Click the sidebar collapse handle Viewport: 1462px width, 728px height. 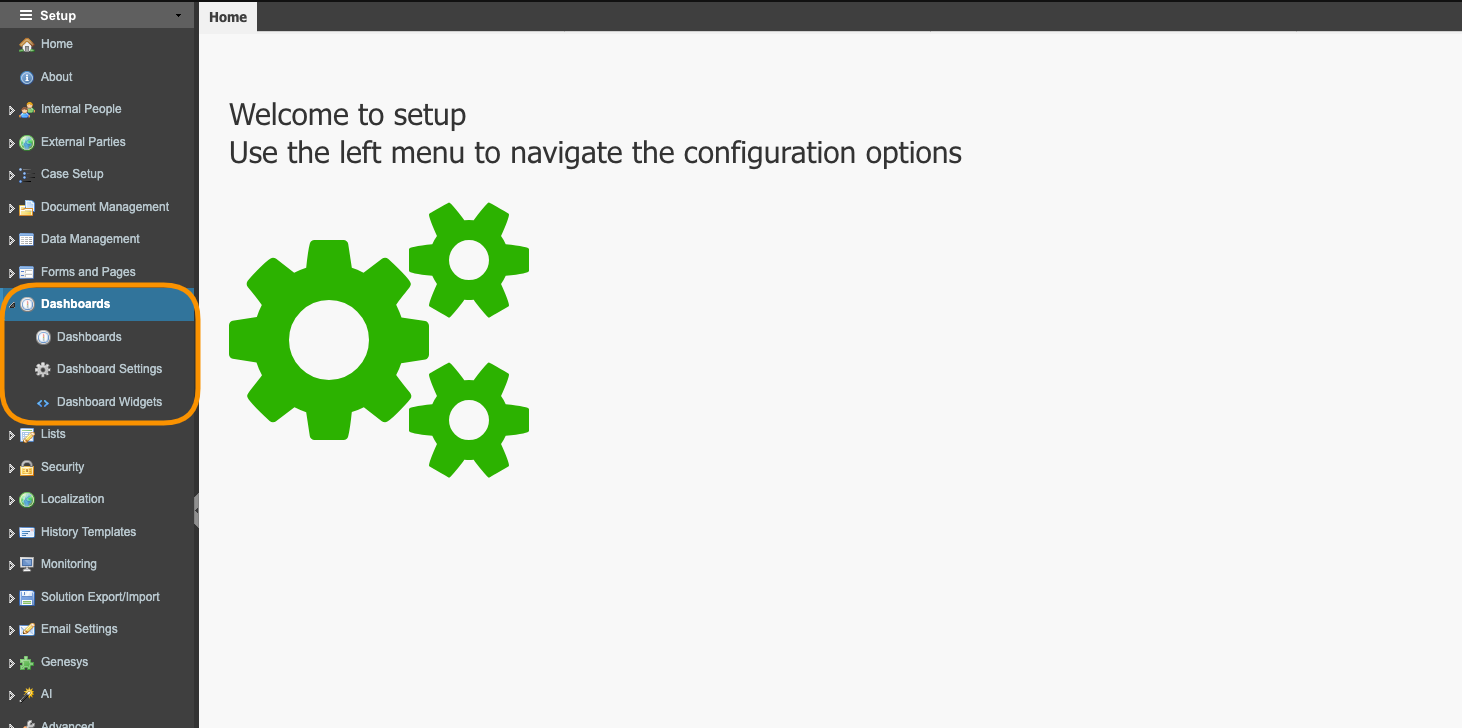196,510
